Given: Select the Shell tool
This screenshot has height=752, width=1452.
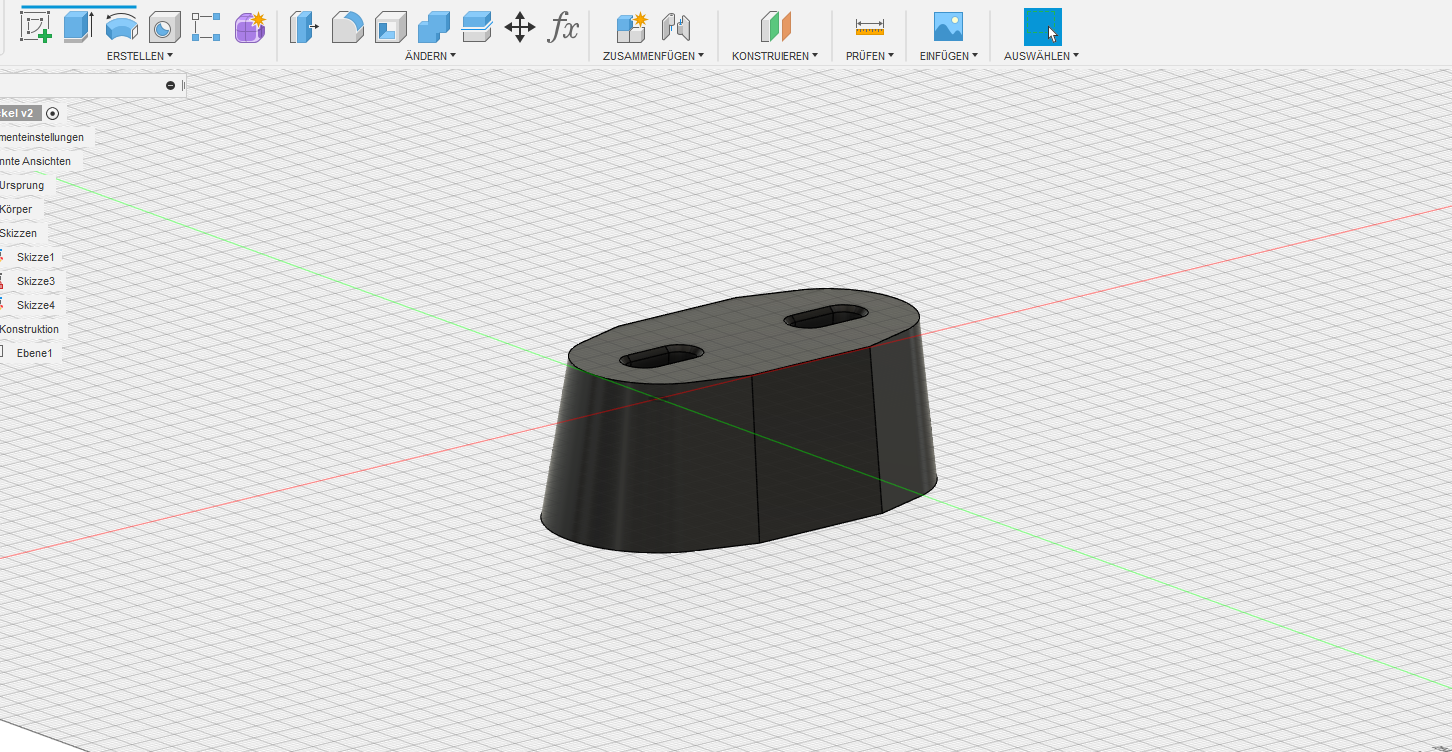Looking at the screenshot, I should coord(390,27).
